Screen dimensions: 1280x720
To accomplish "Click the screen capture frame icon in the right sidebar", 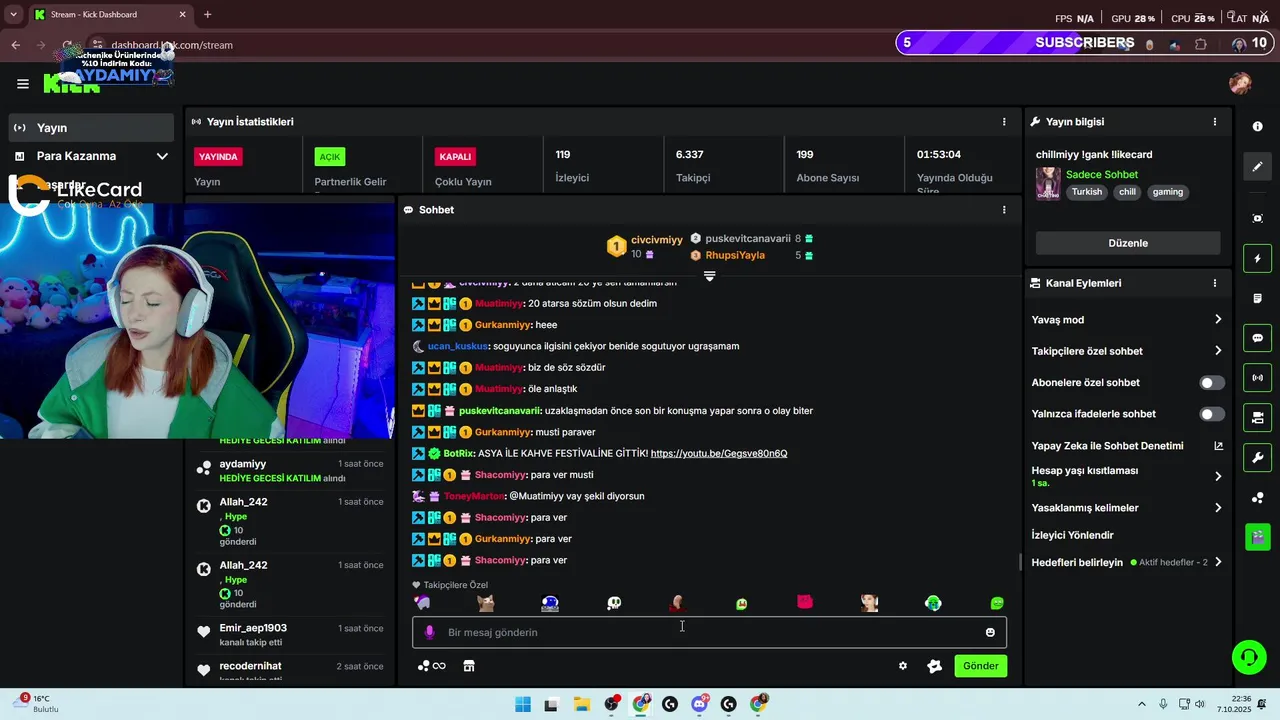I will coord(1257,219).
